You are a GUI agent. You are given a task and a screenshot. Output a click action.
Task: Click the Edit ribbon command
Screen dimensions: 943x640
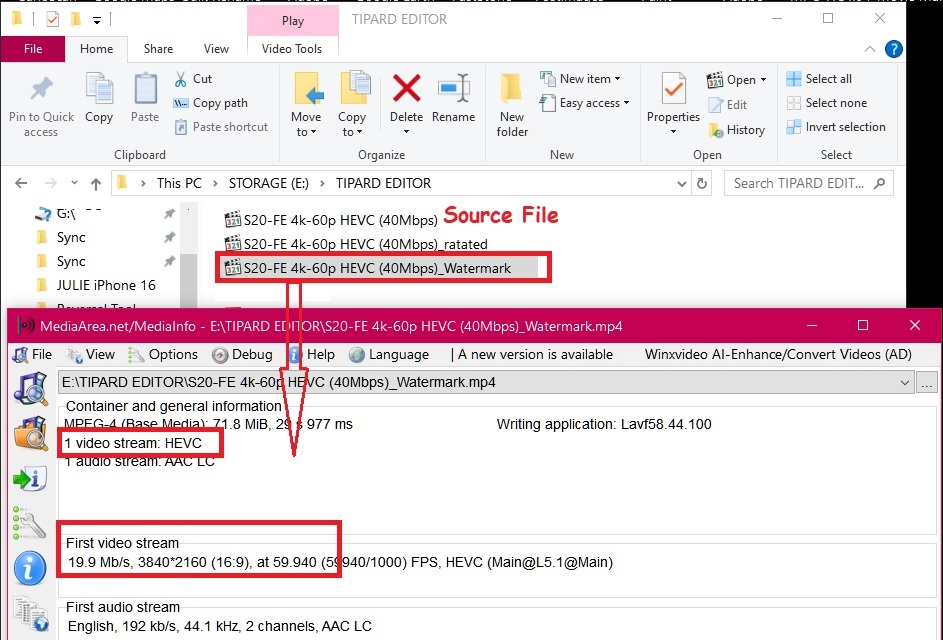728,105
